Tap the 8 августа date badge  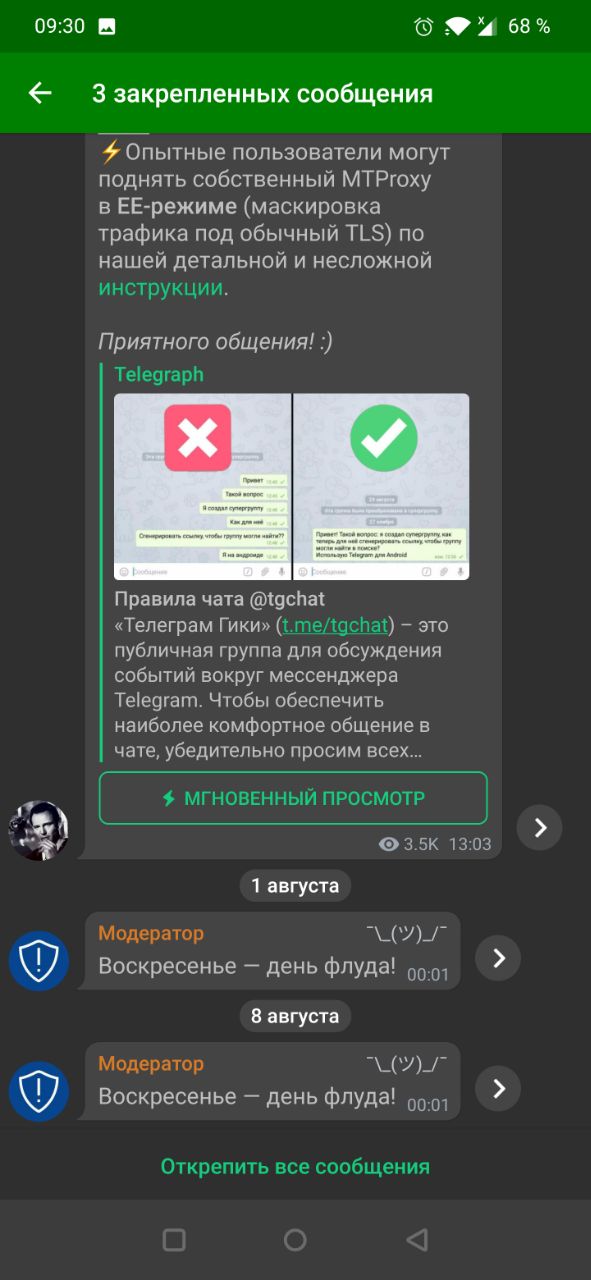pyautogui.click(x=295, y=1016)
